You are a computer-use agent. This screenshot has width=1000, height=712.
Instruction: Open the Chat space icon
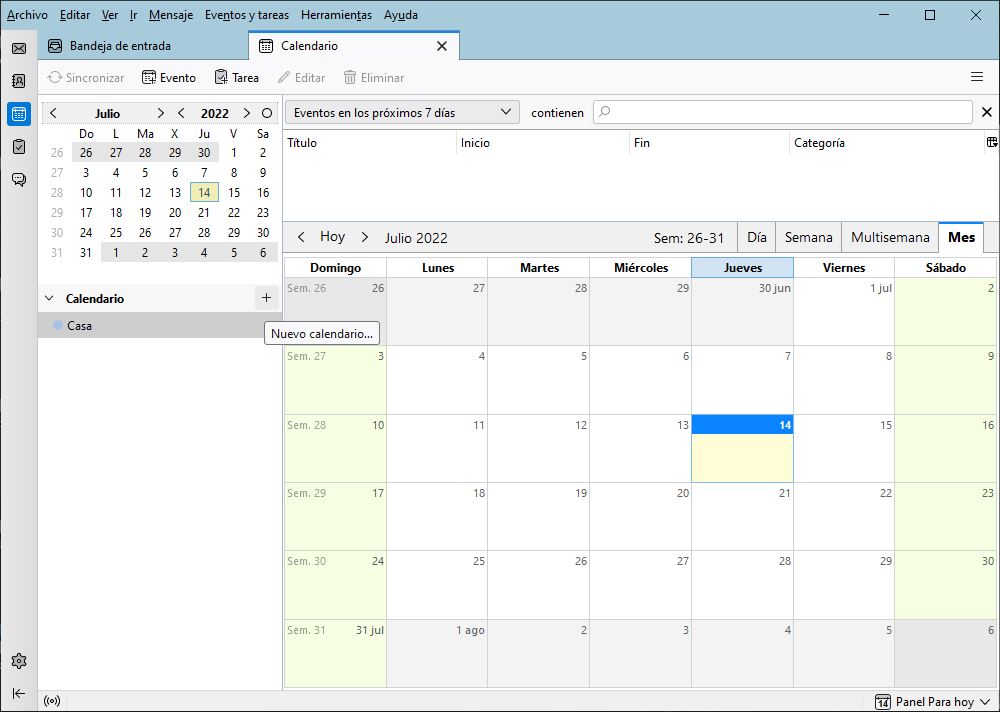18,179
